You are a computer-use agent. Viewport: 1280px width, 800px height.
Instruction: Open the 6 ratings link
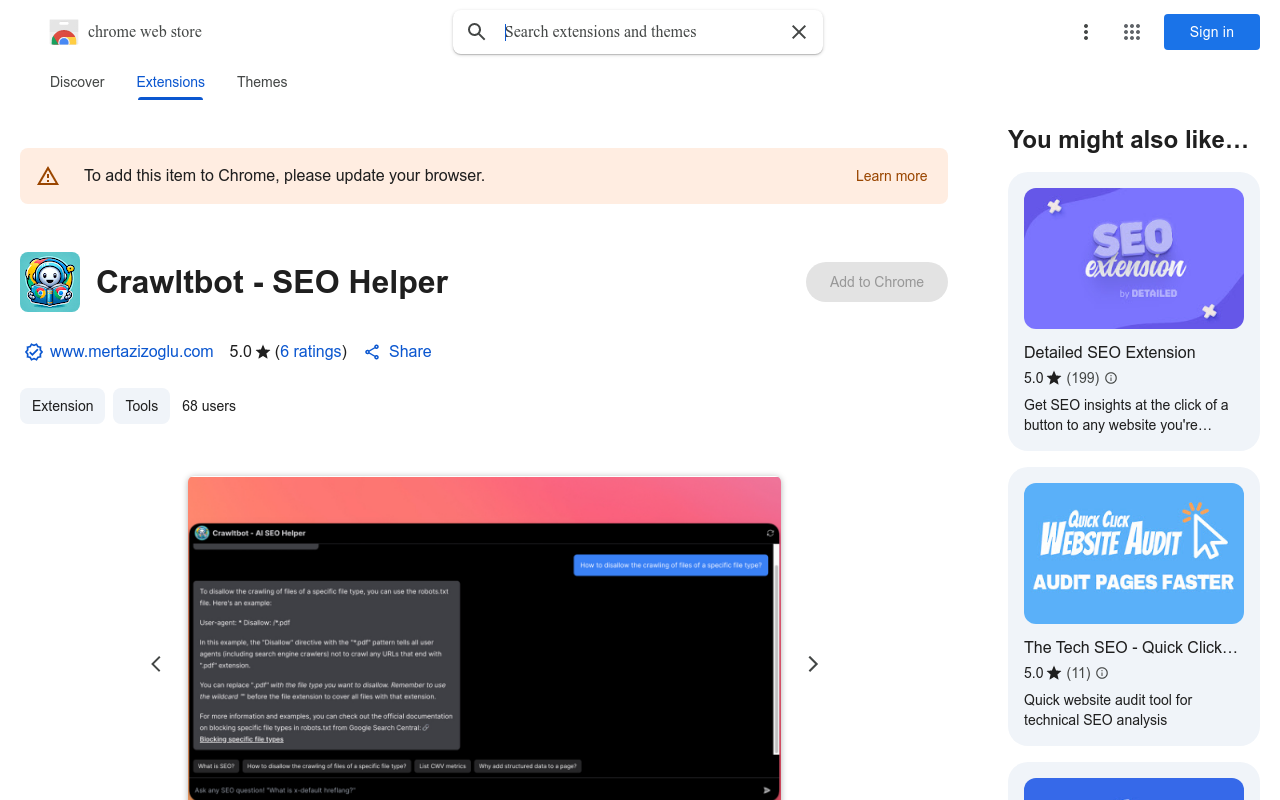click(x=311, y=351)
